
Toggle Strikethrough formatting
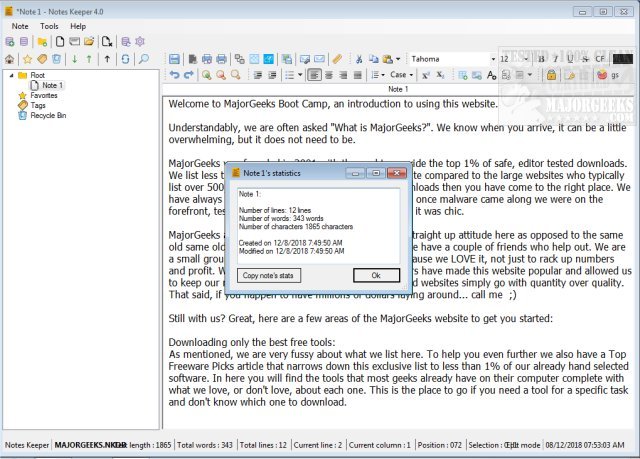point(585,59)
